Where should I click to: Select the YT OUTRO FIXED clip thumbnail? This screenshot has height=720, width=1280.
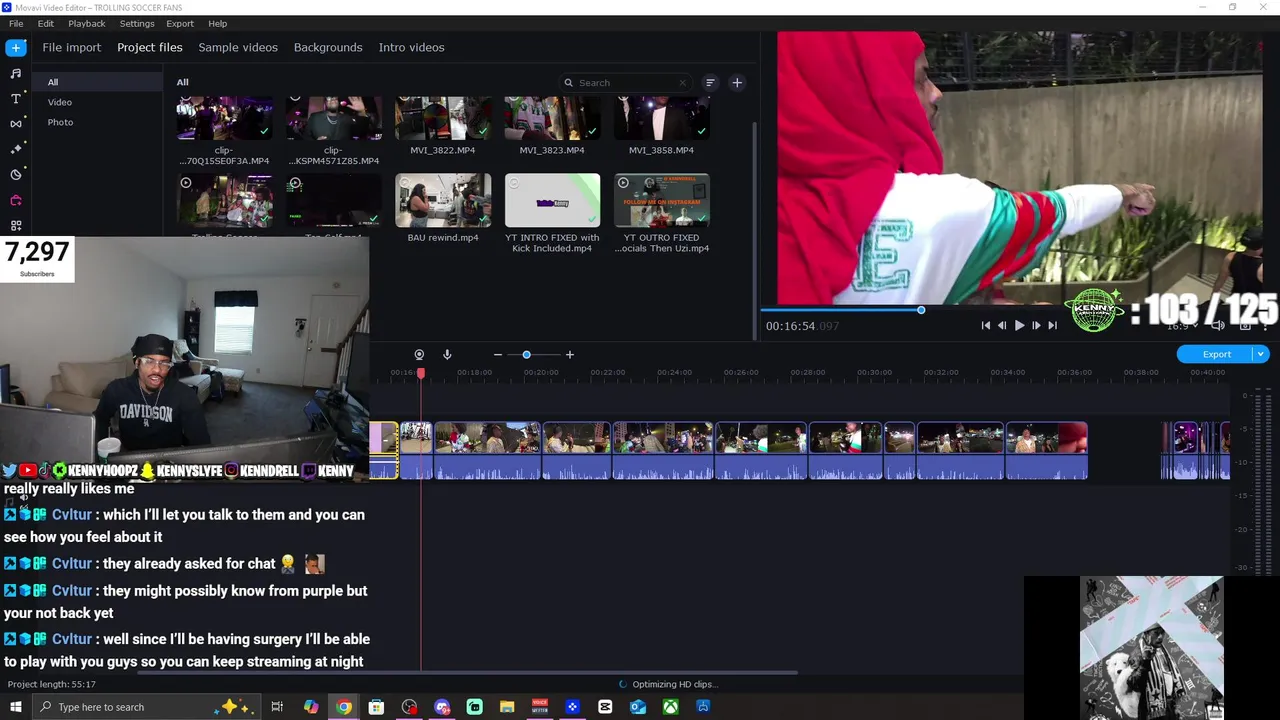pos(661,200)
